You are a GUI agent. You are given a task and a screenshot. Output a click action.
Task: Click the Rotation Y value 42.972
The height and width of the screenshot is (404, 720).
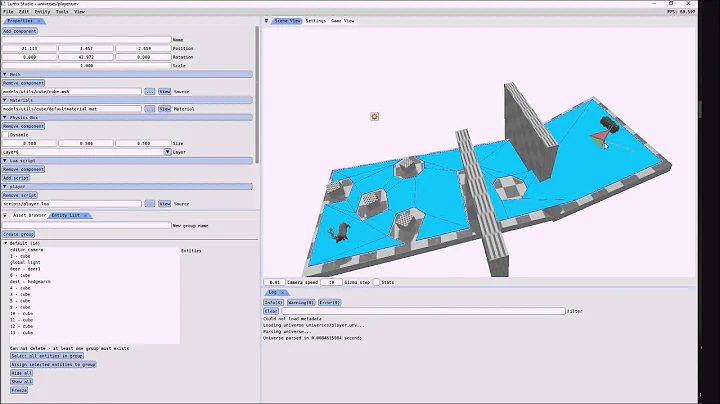pyautogui.click(x=86, y=57)
